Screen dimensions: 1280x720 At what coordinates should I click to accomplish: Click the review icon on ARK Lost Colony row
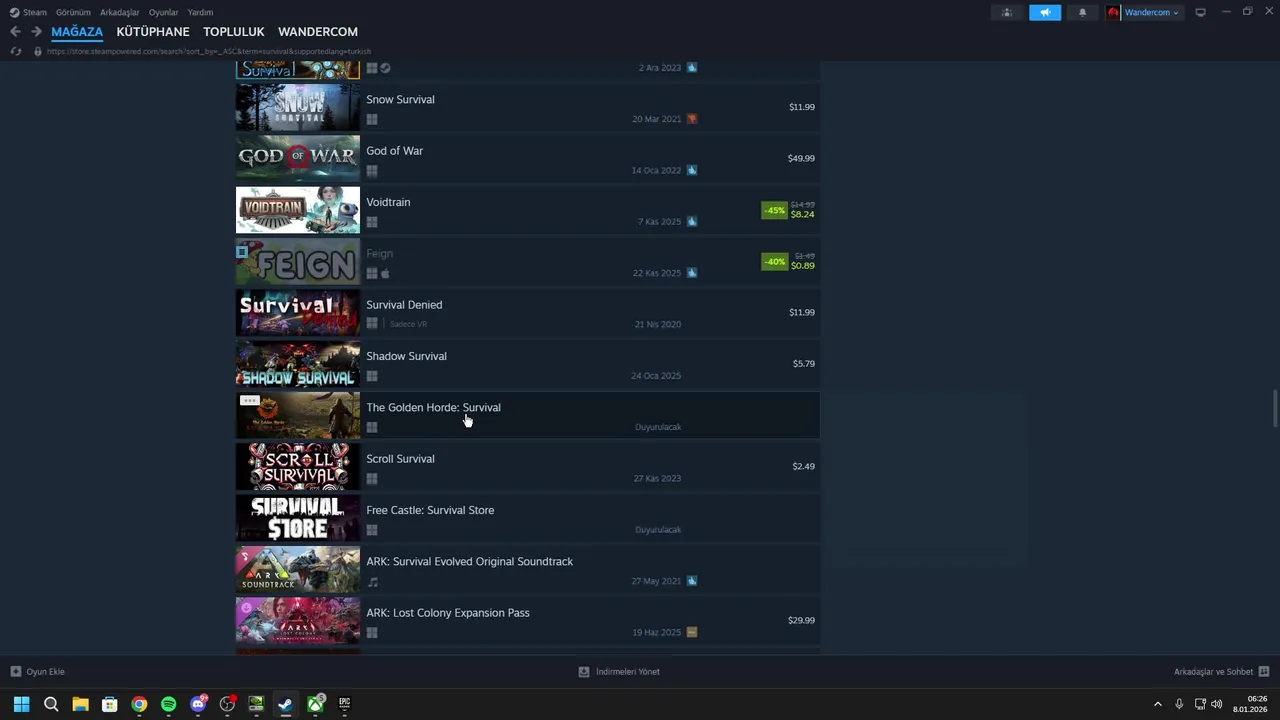tap(692, 632)
